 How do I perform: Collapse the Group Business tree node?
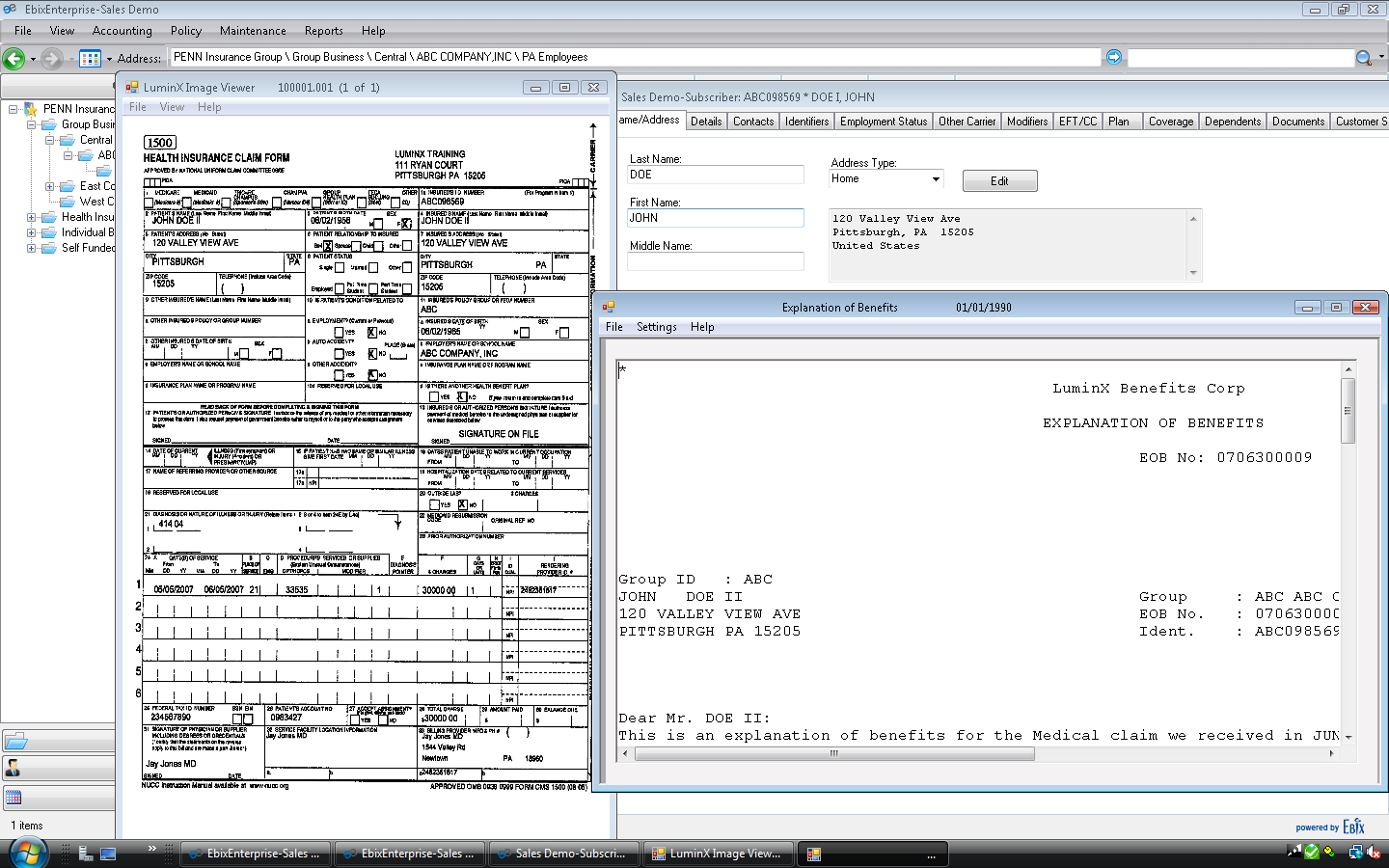pos(32,124)
